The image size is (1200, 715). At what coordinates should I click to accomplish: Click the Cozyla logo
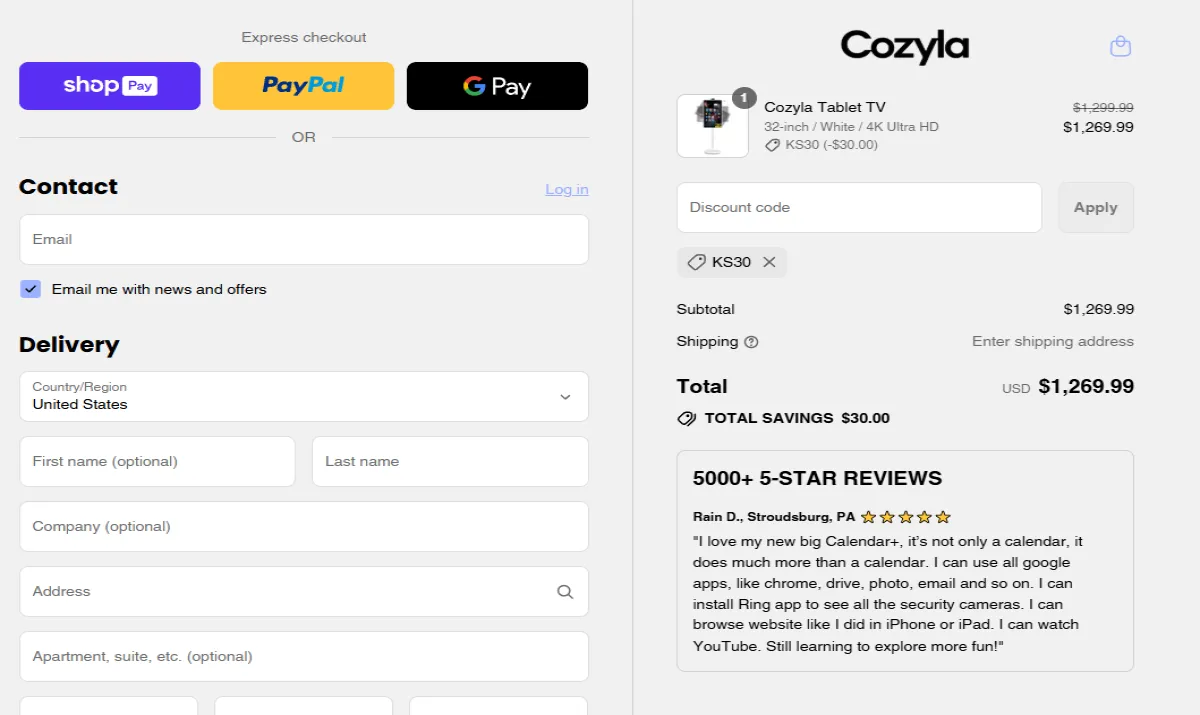904,46
